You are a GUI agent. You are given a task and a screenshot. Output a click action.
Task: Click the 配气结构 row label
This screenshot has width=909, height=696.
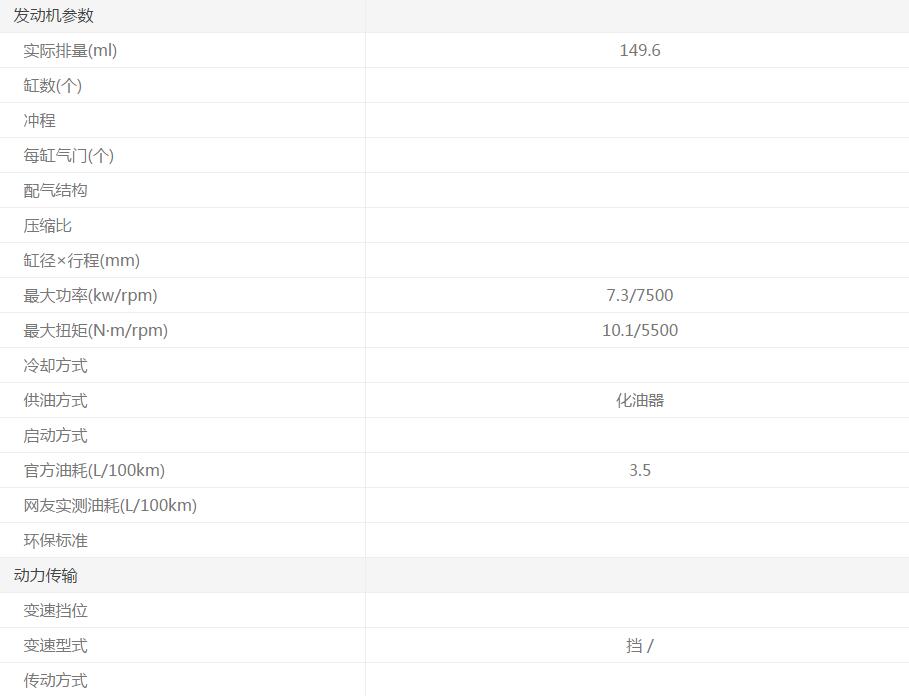(x=56, y=191)
